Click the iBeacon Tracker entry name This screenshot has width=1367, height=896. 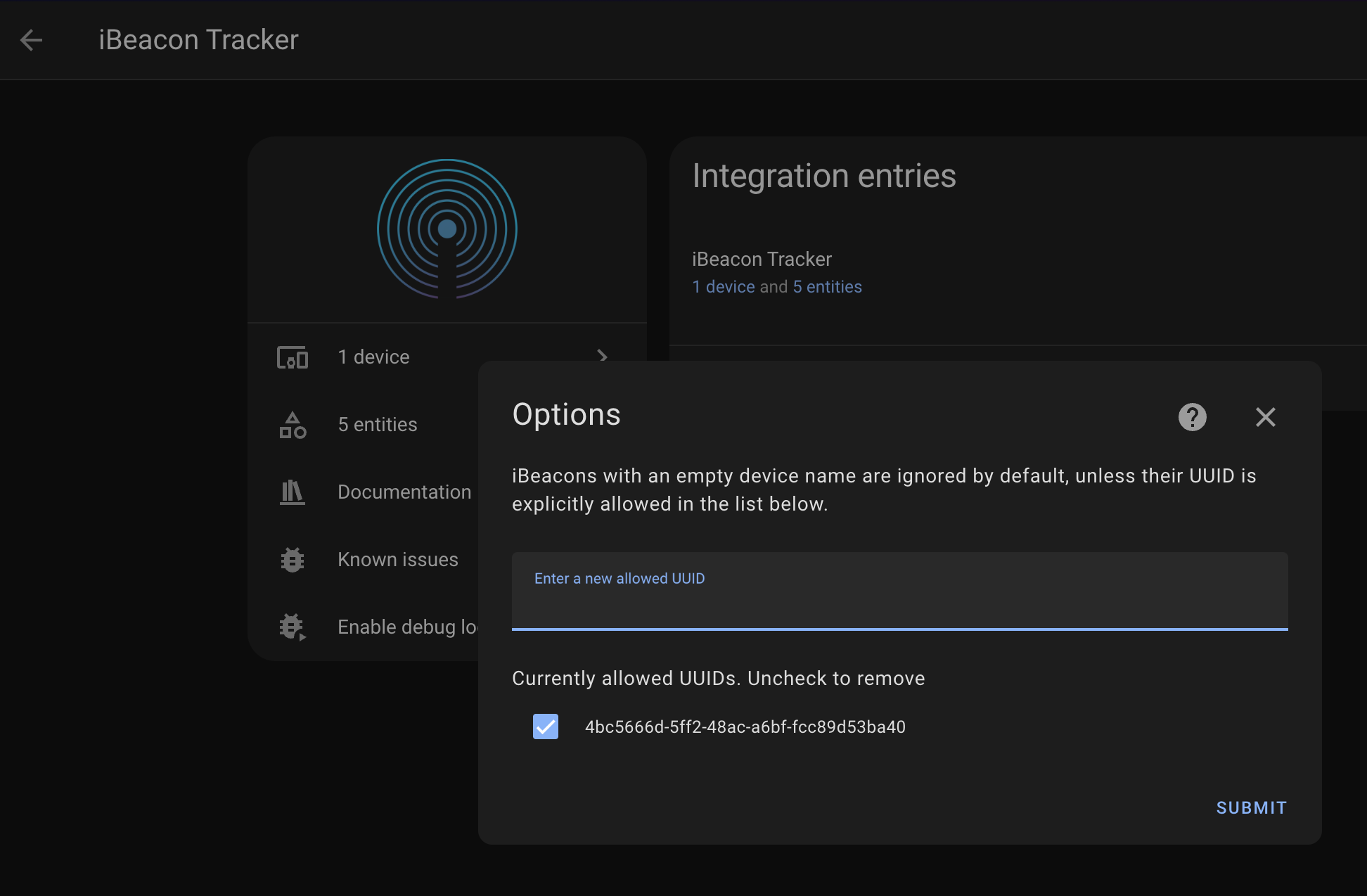pyautogui.click(x=762, y=260)
